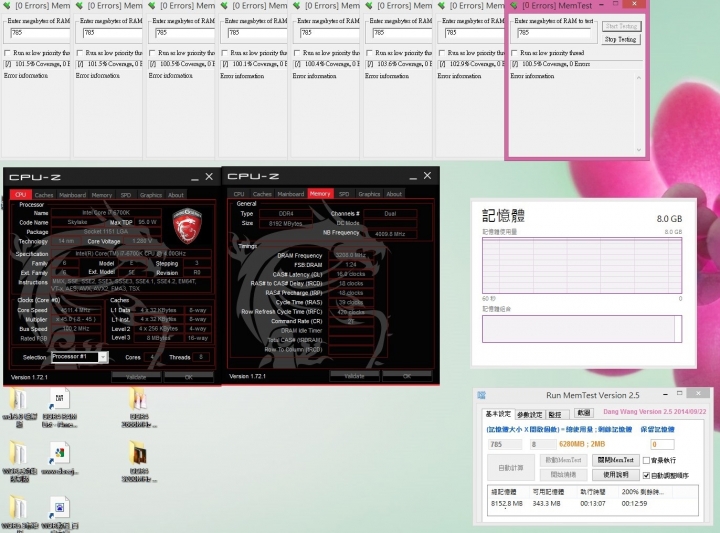
Task: Click the Run MemTest title bar app icon
Action: click(x=481, y=395)
